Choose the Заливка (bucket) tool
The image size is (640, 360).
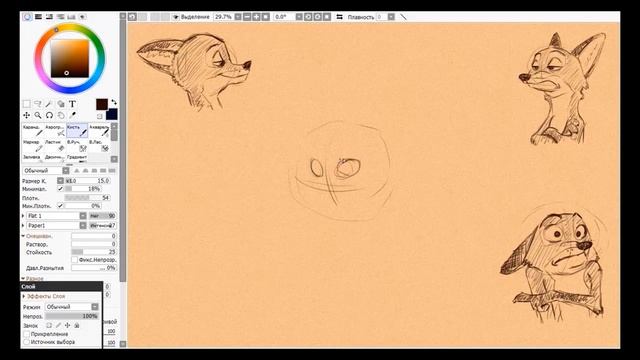pyautogui.click(x=33, y=158)
